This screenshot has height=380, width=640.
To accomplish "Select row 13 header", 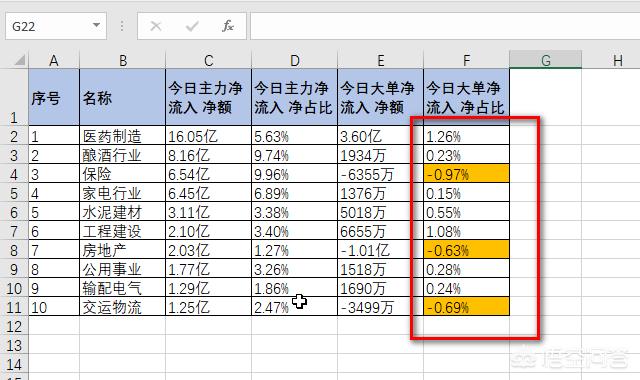I will point(14,345).
